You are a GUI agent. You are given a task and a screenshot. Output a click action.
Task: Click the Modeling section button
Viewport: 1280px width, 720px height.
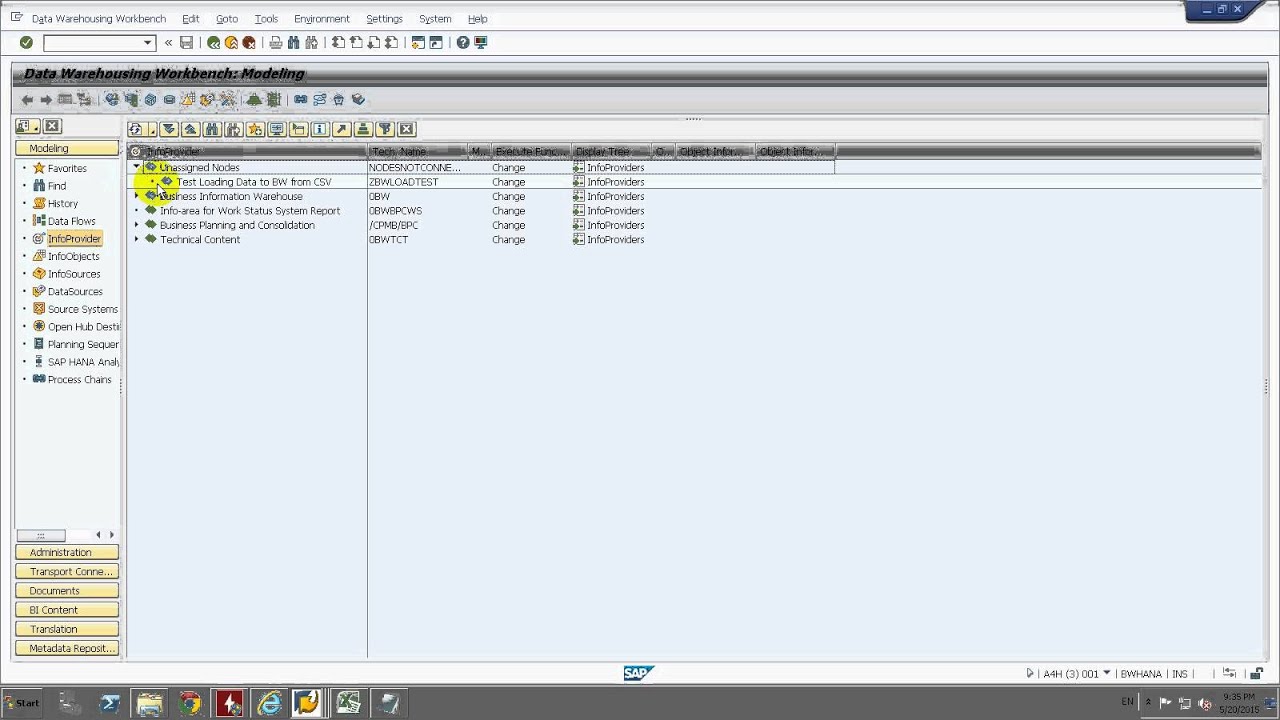tap(67, 149)
